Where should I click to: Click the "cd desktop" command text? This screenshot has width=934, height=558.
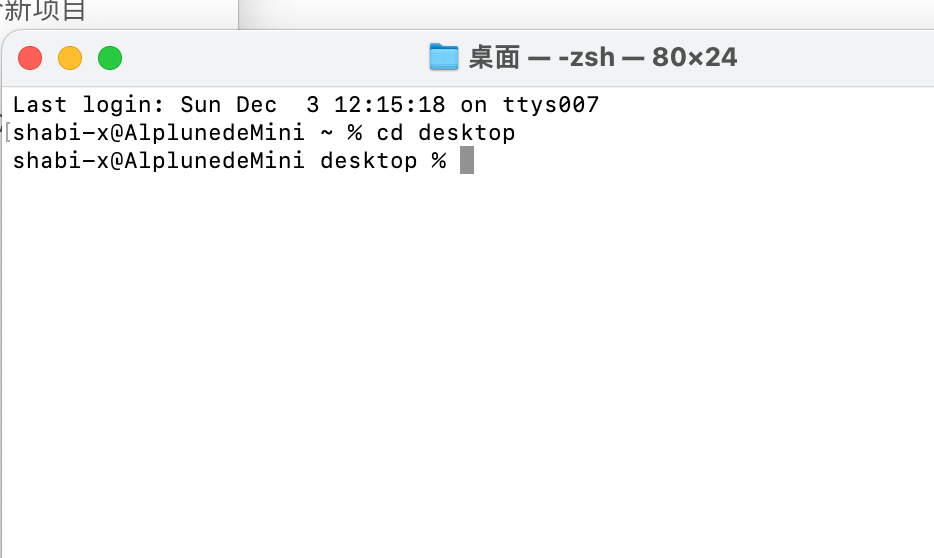pos(446,133)
